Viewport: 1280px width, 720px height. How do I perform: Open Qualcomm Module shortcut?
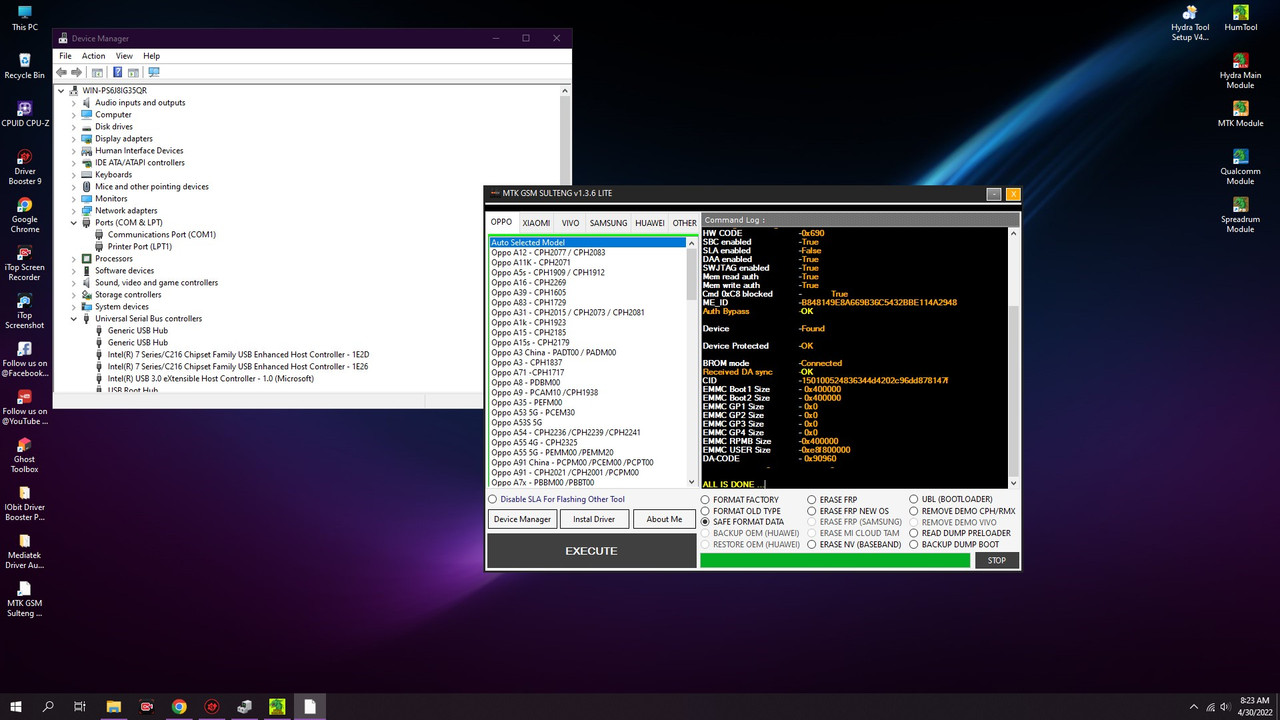coord(1240,158)
